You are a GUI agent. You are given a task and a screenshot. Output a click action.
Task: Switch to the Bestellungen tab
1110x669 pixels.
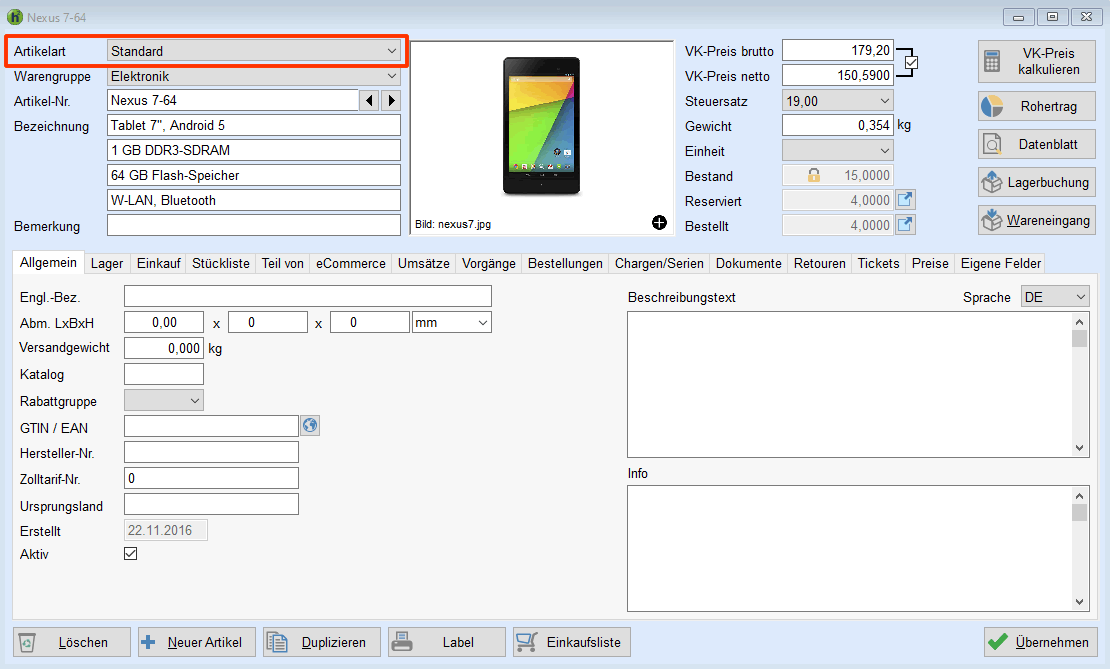pos(565,263)
